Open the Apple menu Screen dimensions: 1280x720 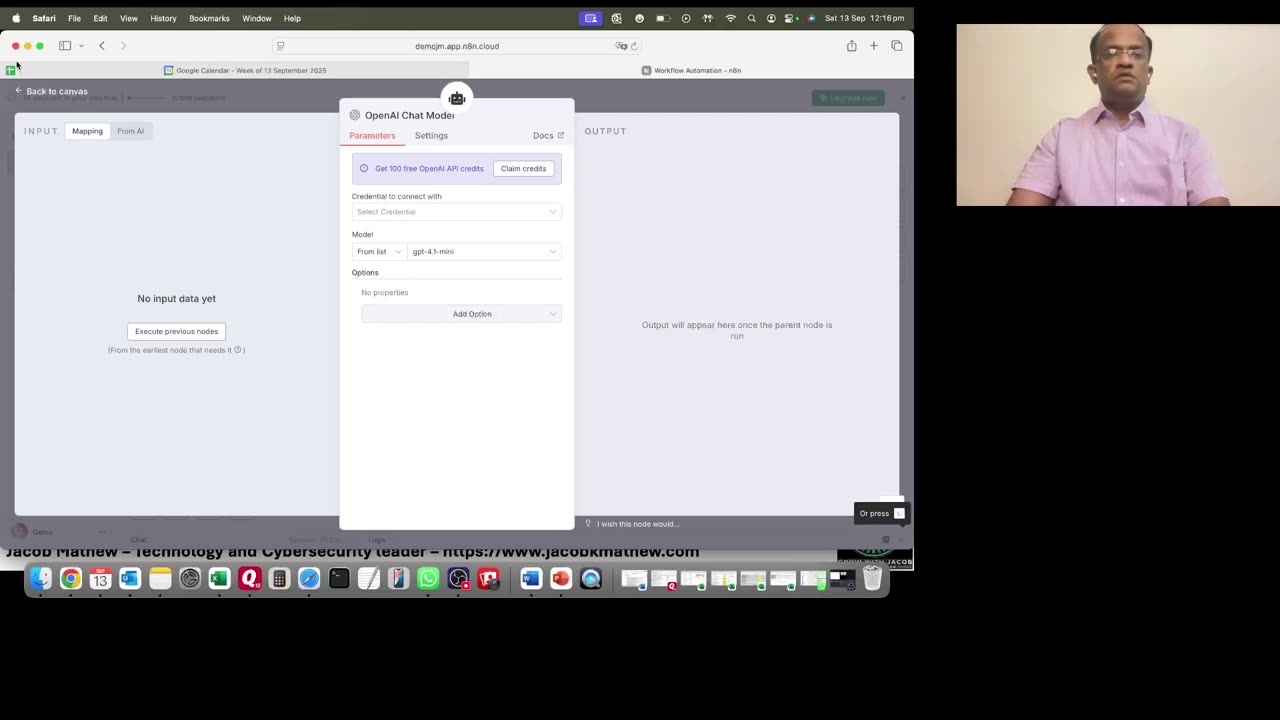16,18
